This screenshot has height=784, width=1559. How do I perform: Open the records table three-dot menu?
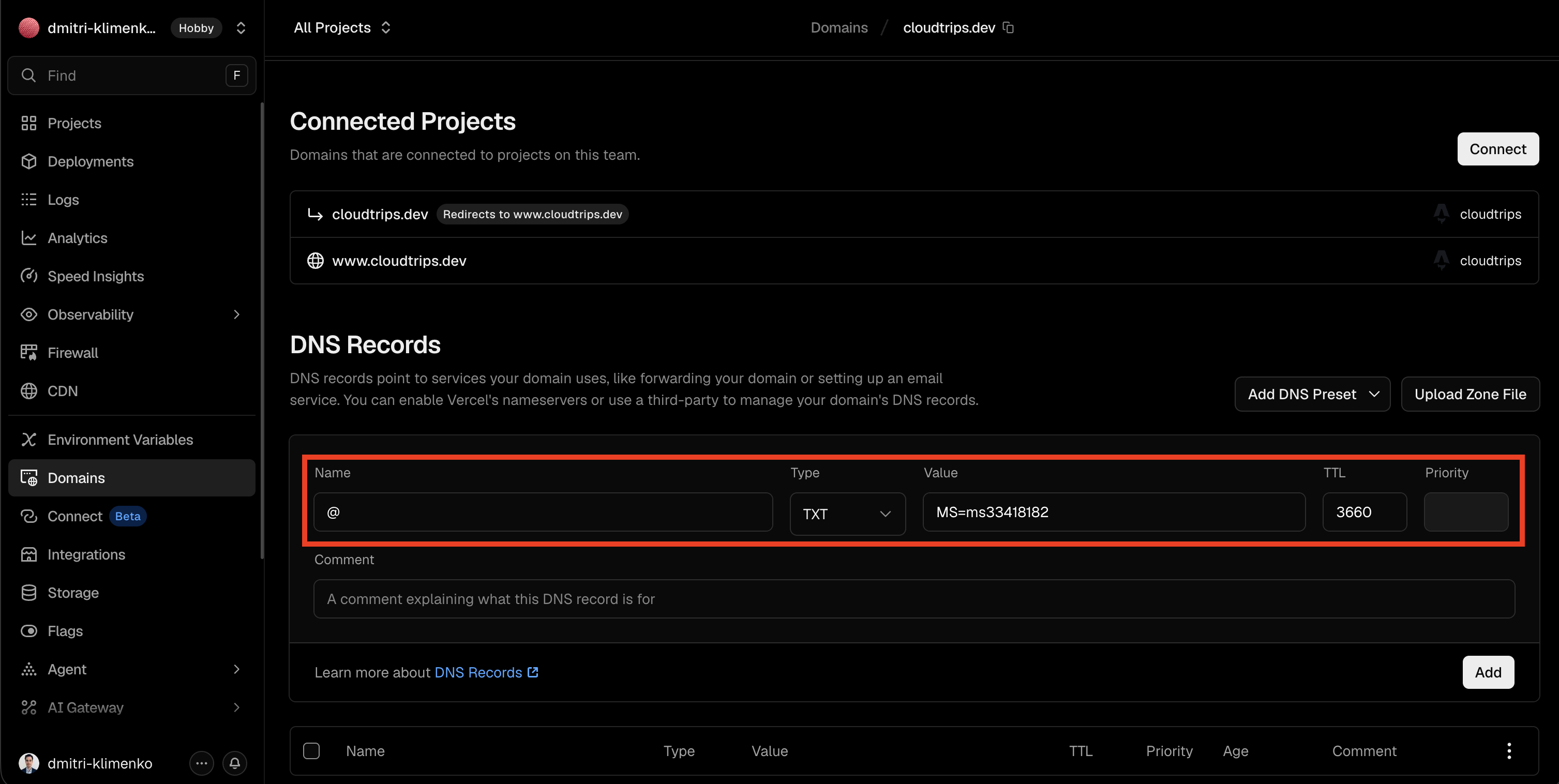pyautogui.click(x=1509, y=751)
